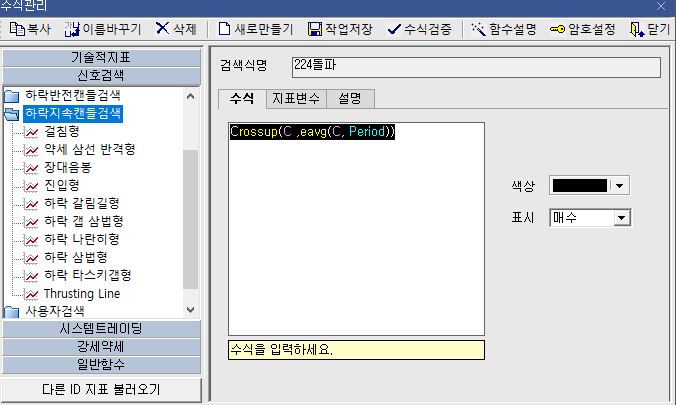This screenshot has height=405, width=676.
Task: Click the chart icon beside 하락 나란히형
Action: click(31, 240)
